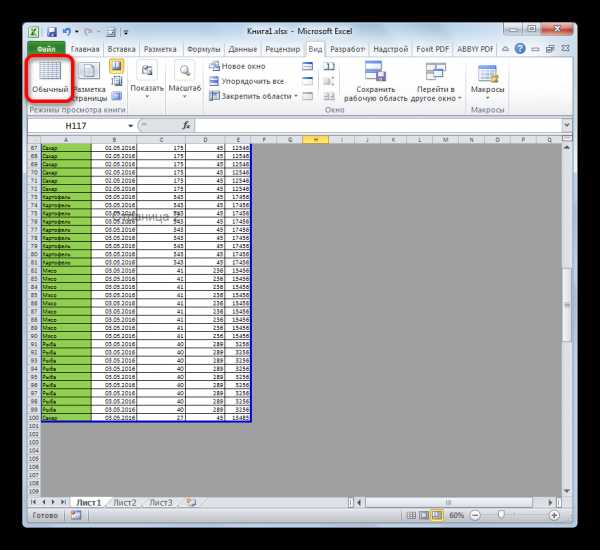
Task: Click zoom out minus button in status bar
Action: click(x=475, y=516)
